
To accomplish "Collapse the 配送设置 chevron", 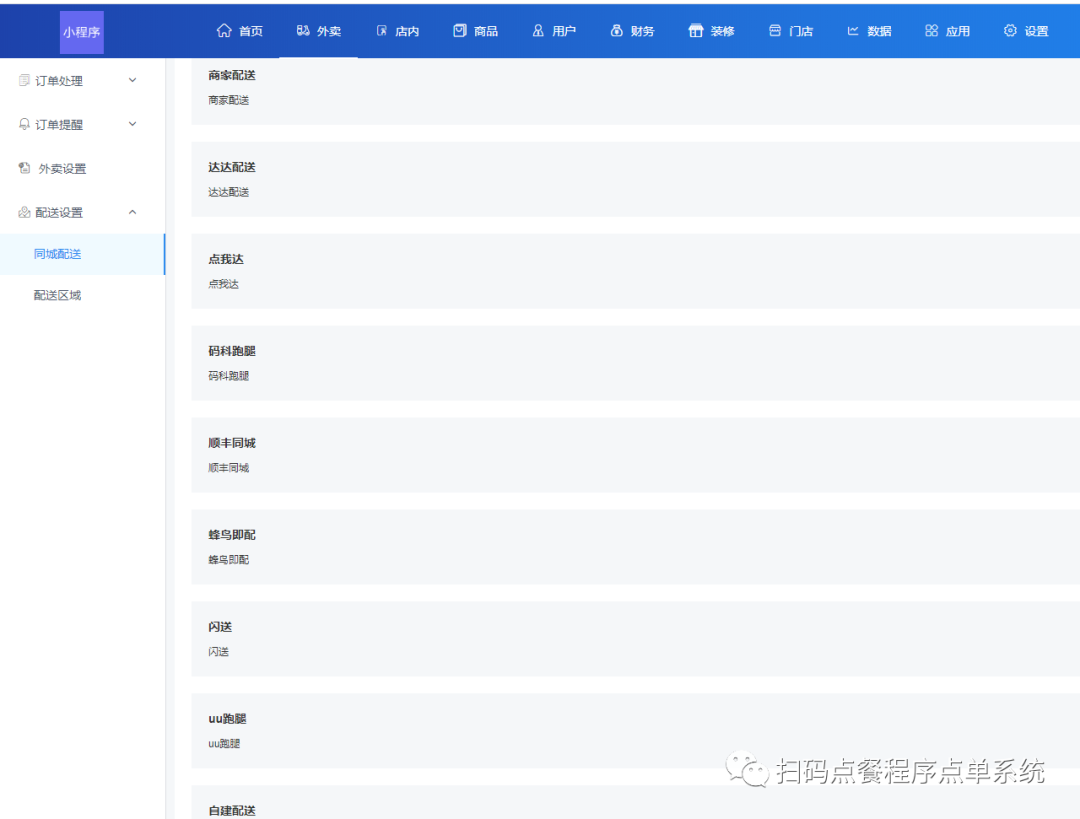I will click(x=132, y=212).
